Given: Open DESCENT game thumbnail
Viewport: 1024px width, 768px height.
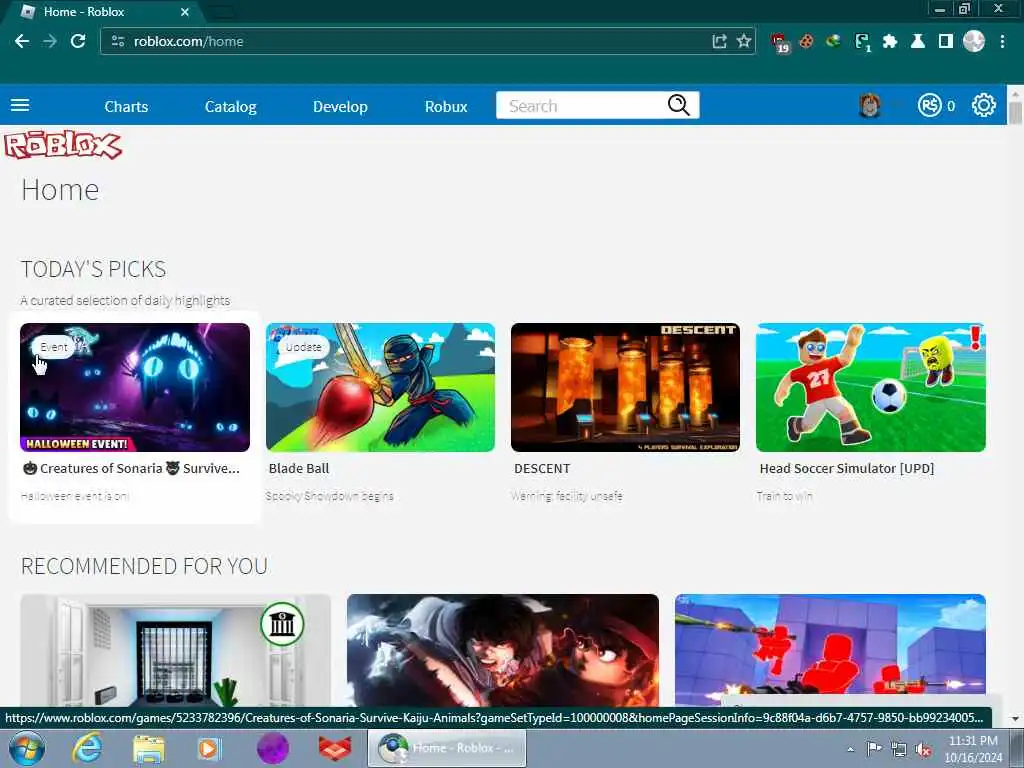Looking at the screenshot, I should [x=626, y=387].
